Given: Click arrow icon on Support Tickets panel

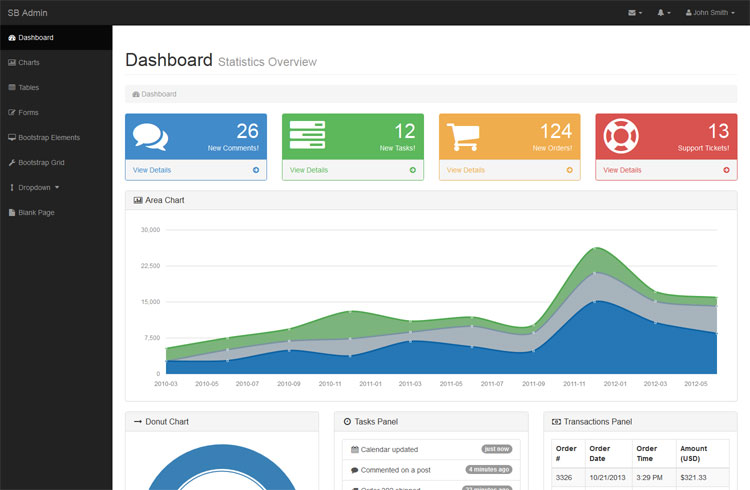Looking at the screenshot, I should click(727, 170).
